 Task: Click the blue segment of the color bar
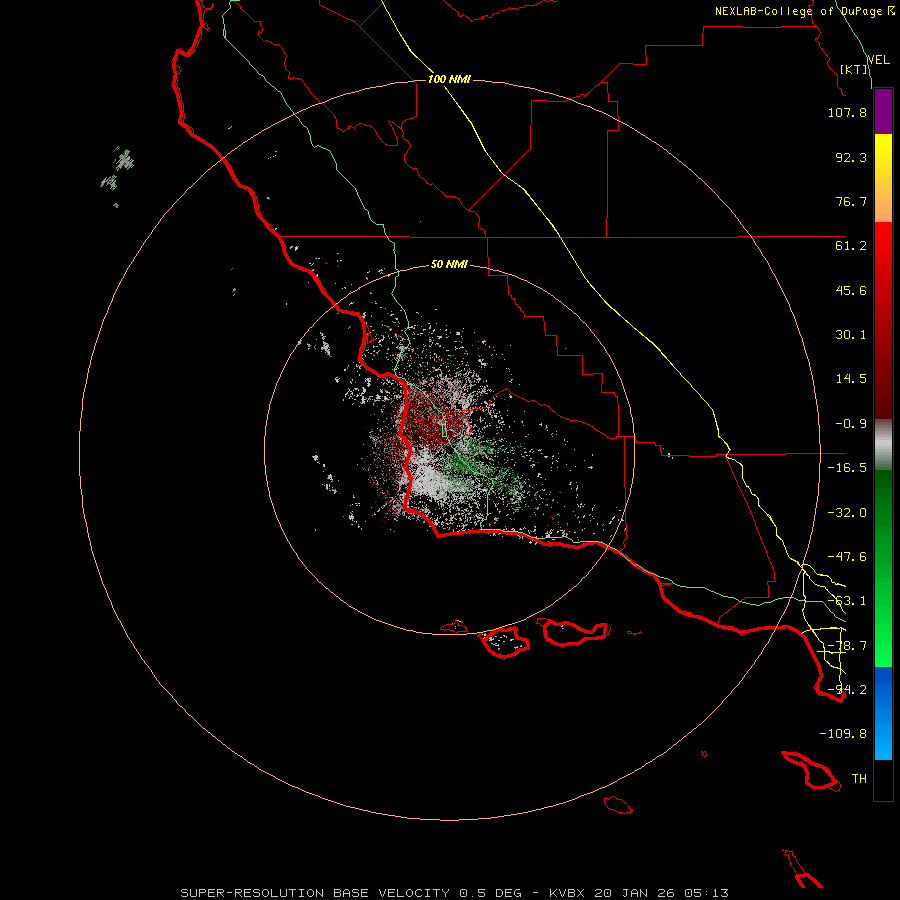pyautogui.click(x=883, y=713)
